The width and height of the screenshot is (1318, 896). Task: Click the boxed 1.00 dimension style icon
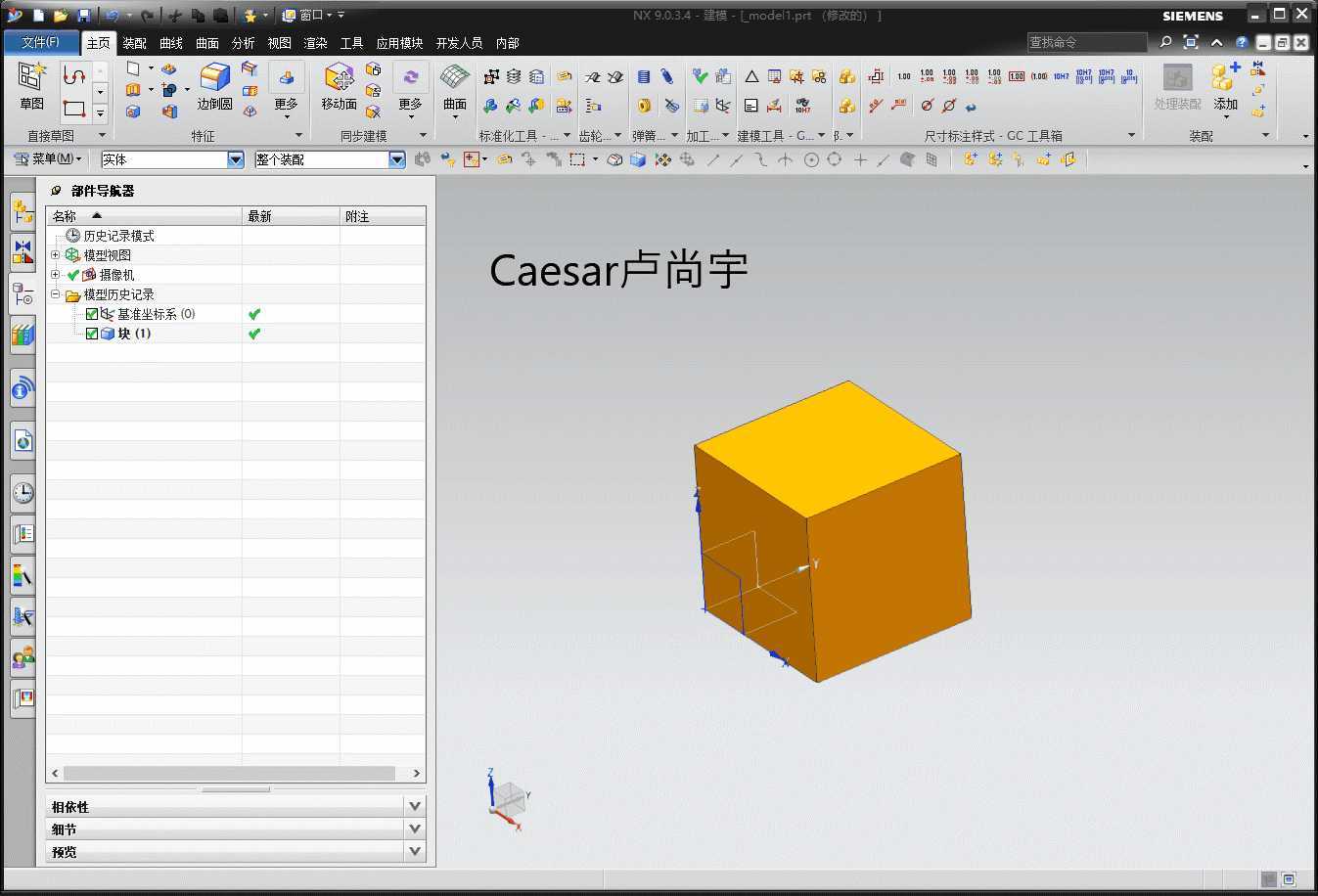point(1017,76)
